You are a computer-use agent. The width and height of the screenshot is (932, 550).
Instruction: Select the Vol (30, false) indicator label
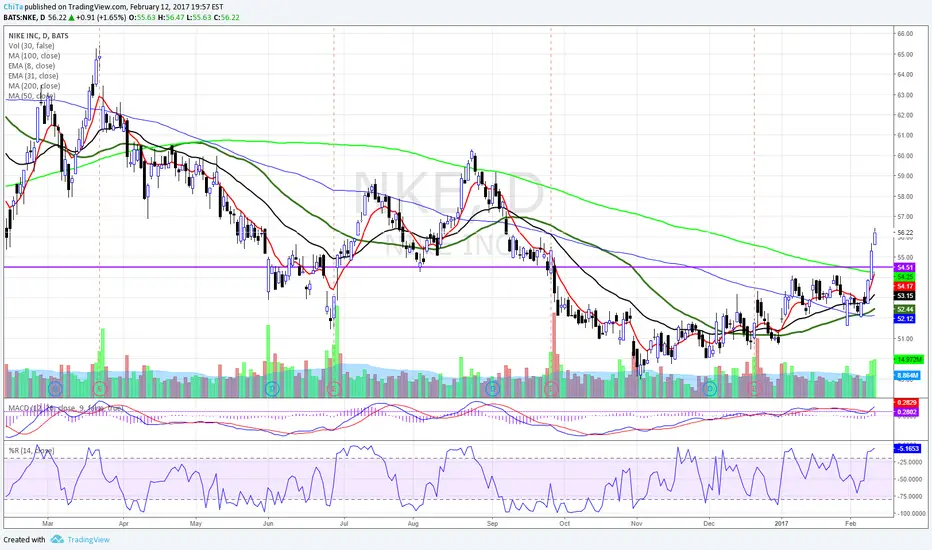click(31, 46)
